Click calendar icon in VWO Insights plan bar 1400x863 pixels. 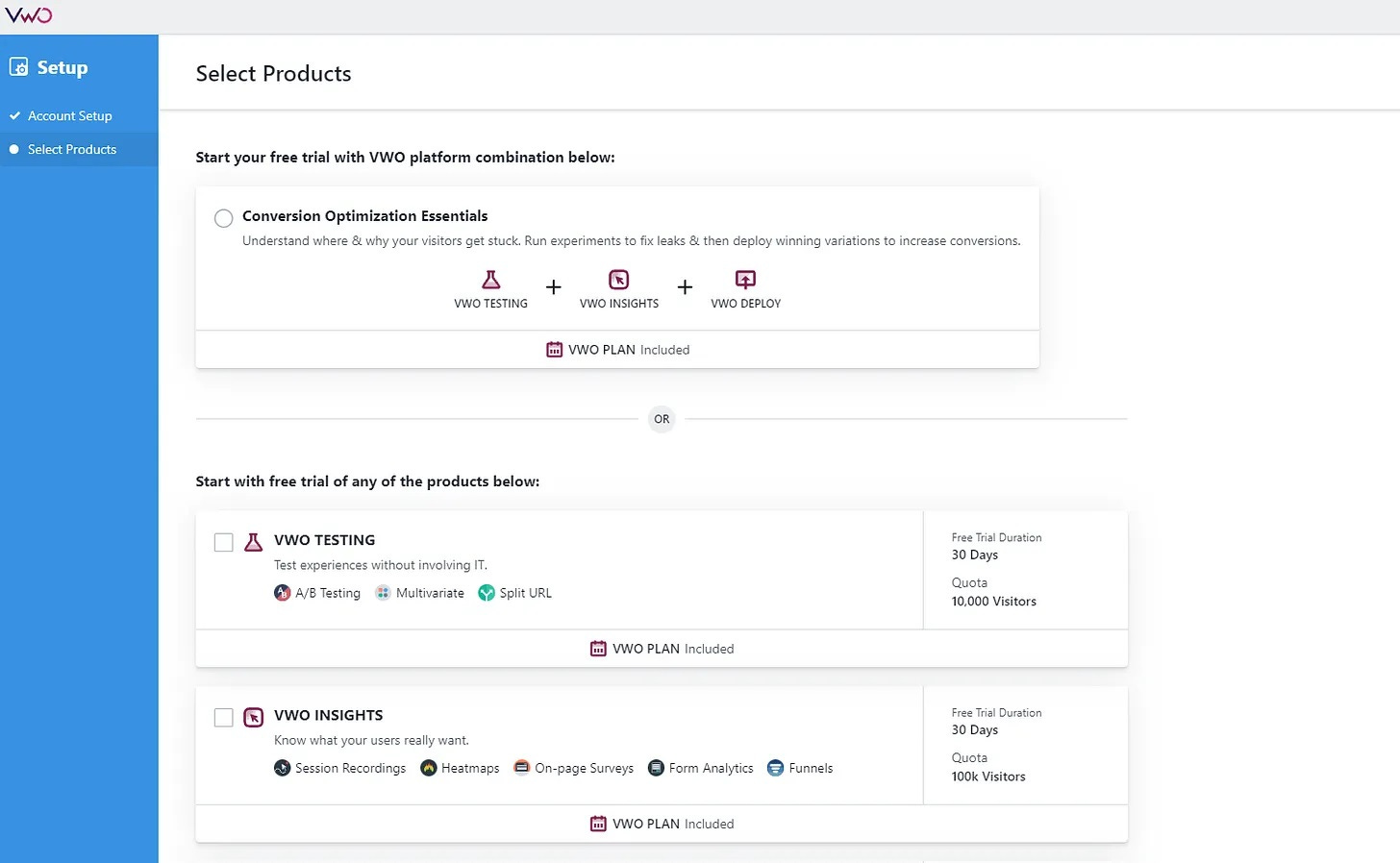[x=598, y=824]
